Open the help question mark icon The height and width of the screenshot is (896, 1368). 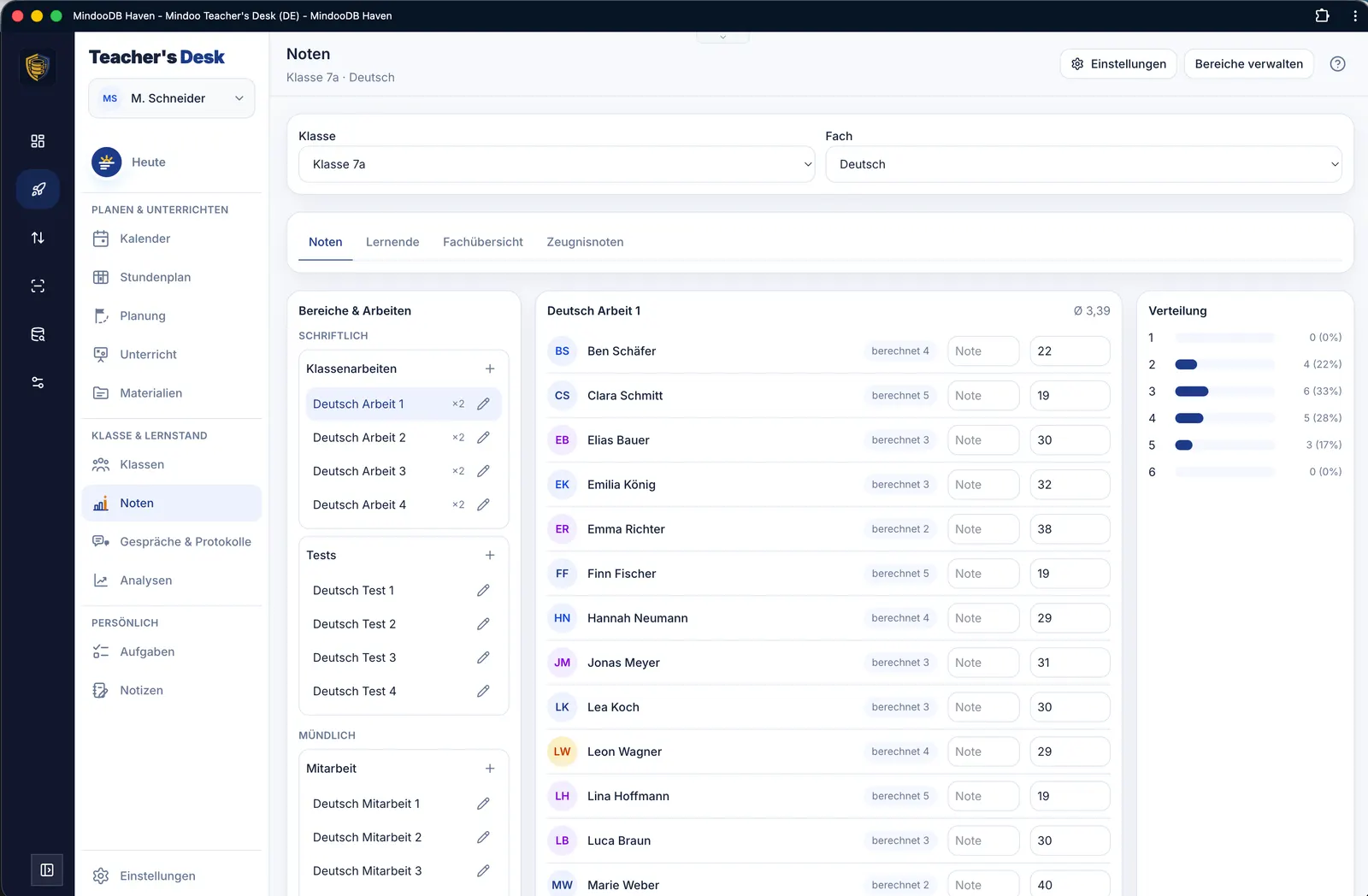[x=1337, y=64]
